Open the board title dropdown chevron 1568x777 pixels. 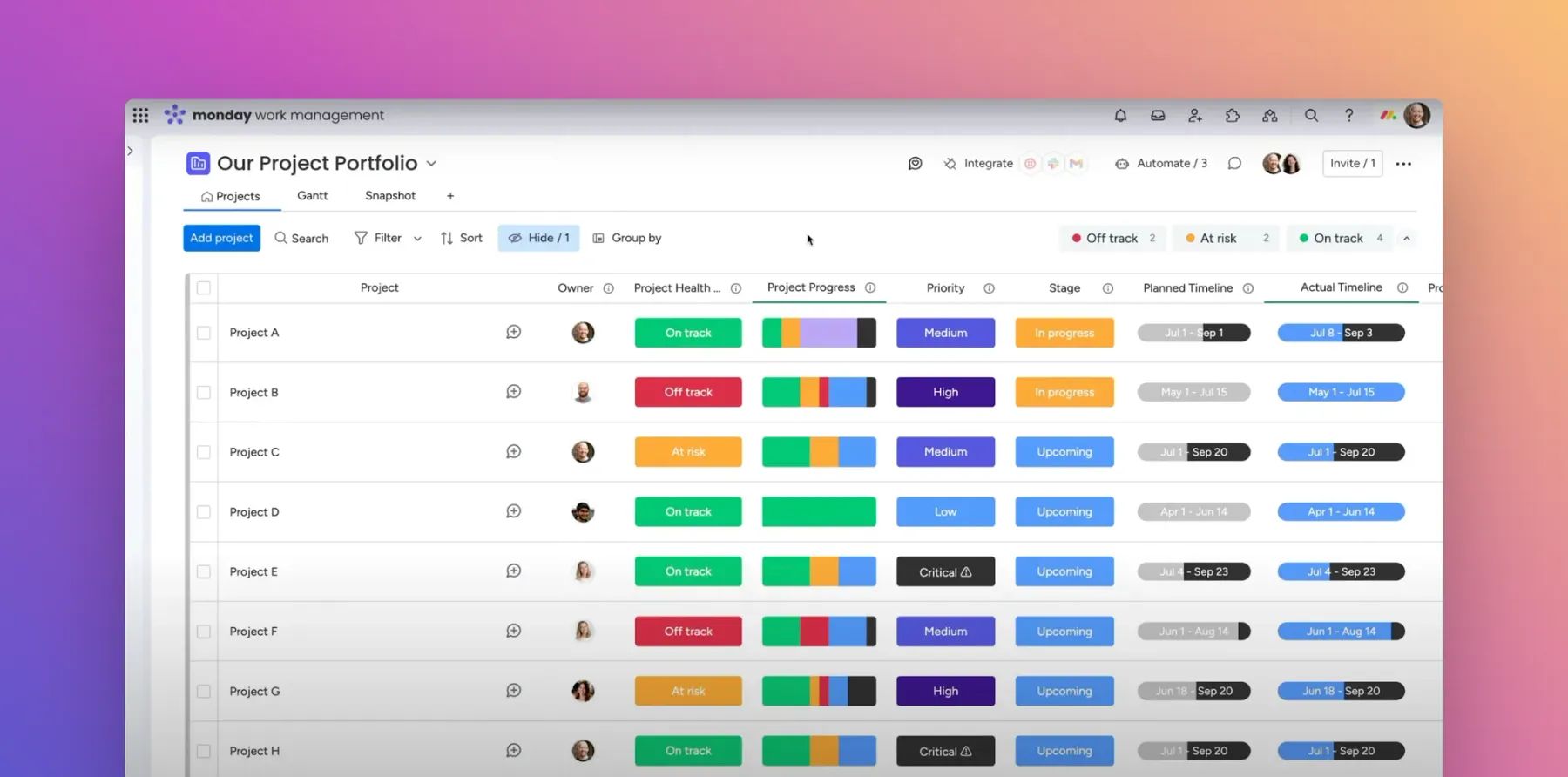(431, 164)
